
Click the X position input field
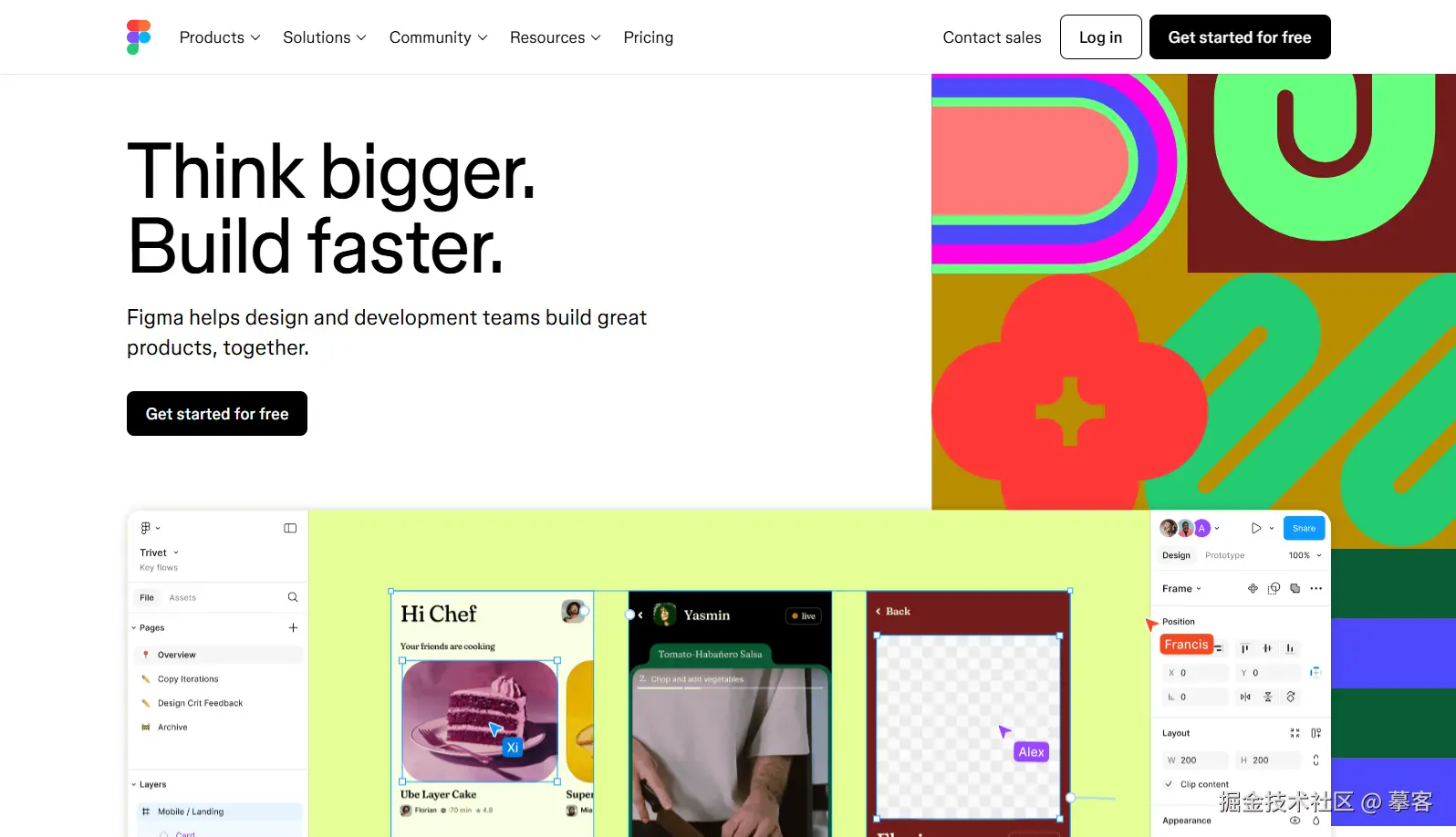[x=1195, y=673]
